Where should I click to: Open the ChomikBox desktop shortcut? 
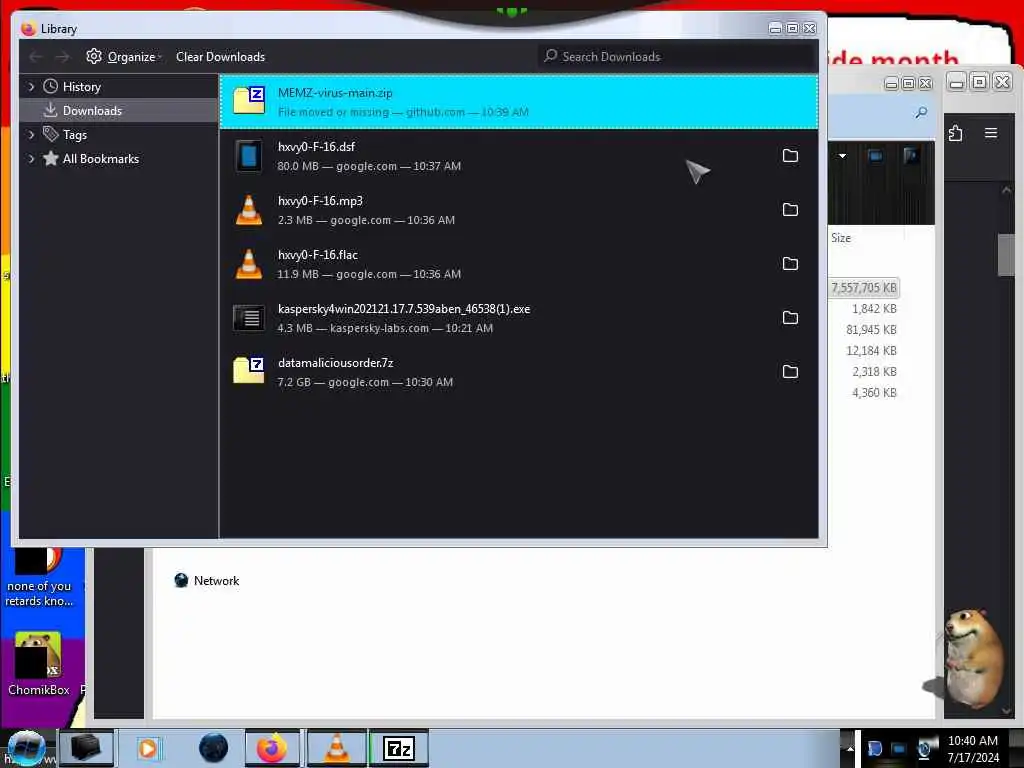coord(39,664)
